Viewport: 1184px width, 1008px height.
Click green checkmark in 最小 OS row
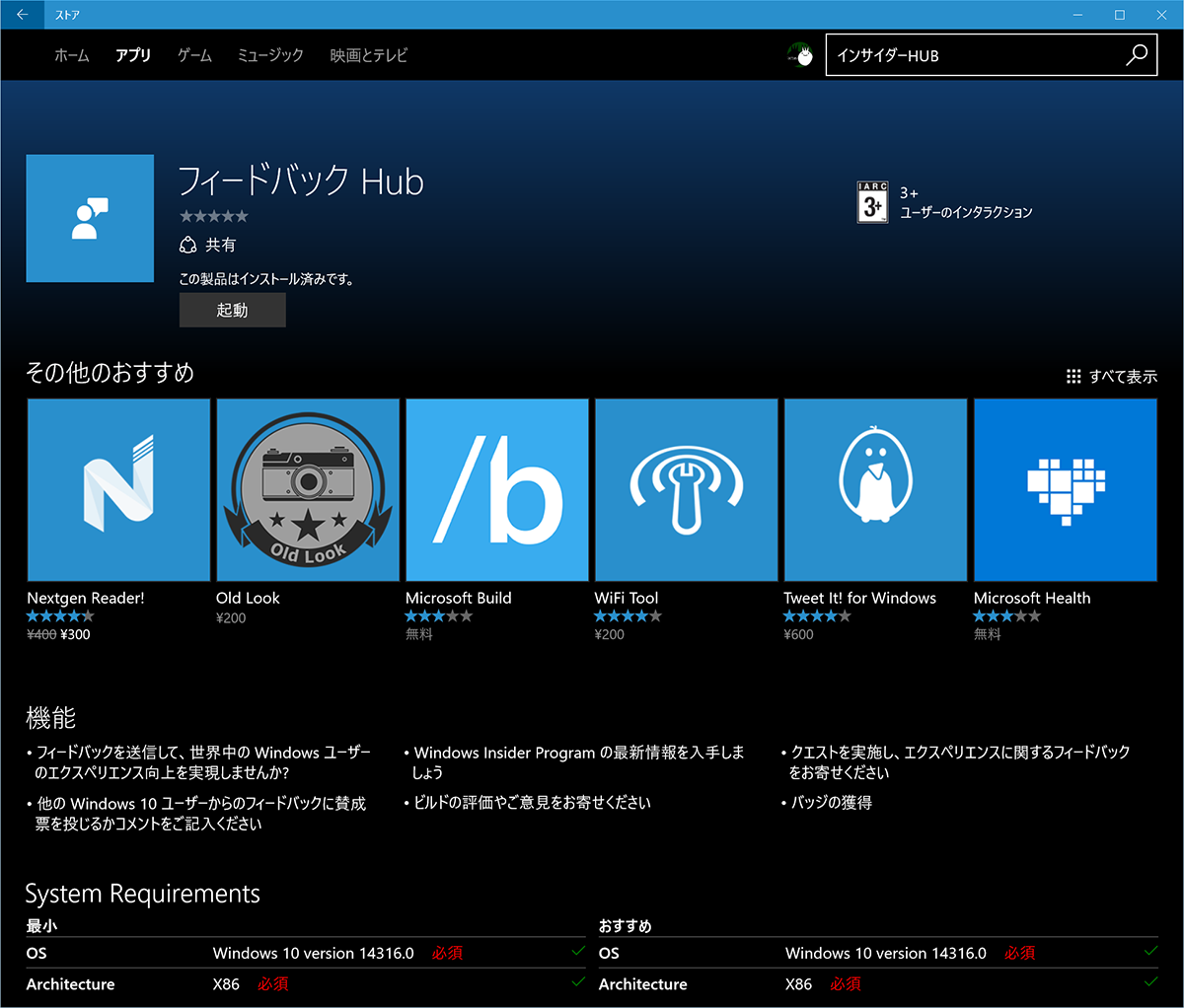tap(578, 951)
